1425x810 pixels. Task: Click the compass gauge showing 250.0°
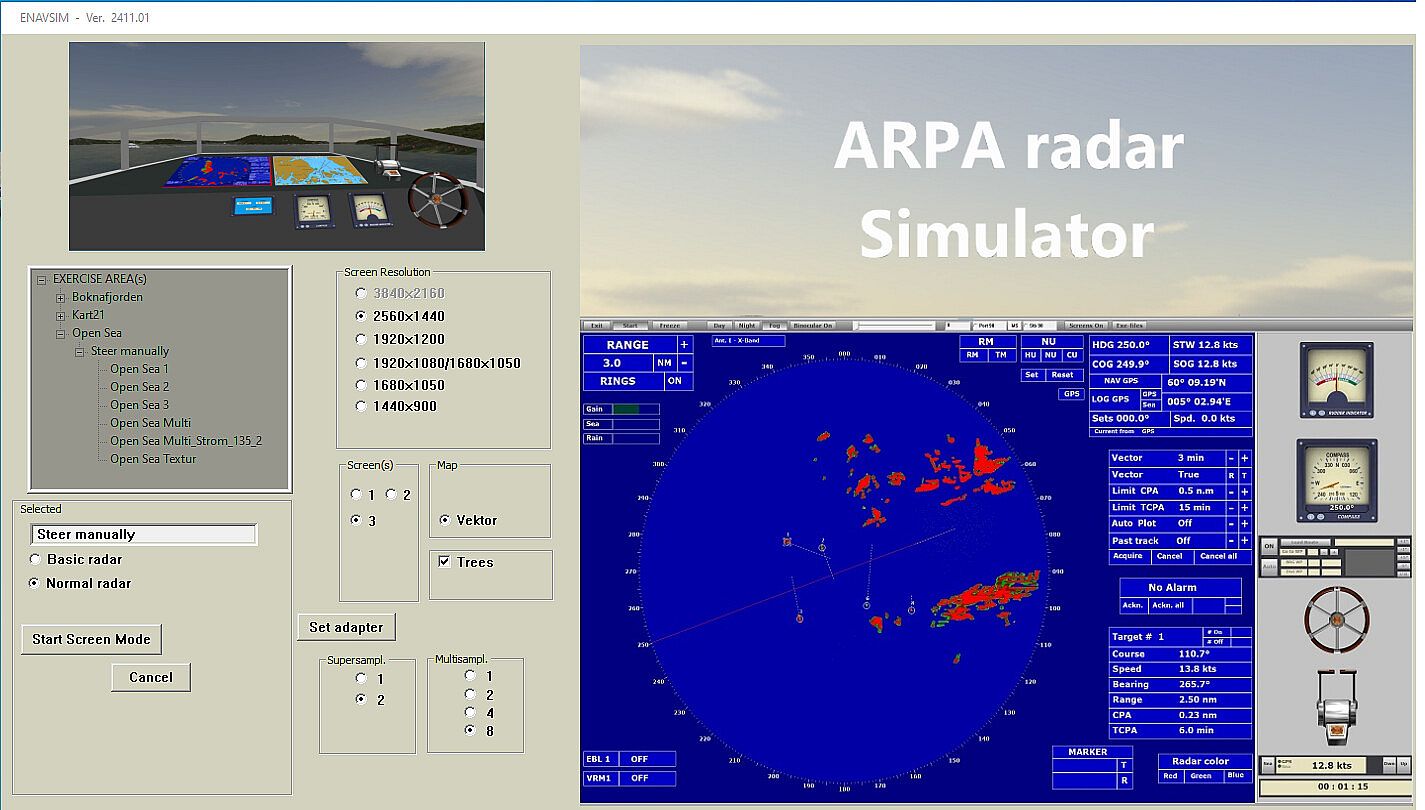point(1335,480)
